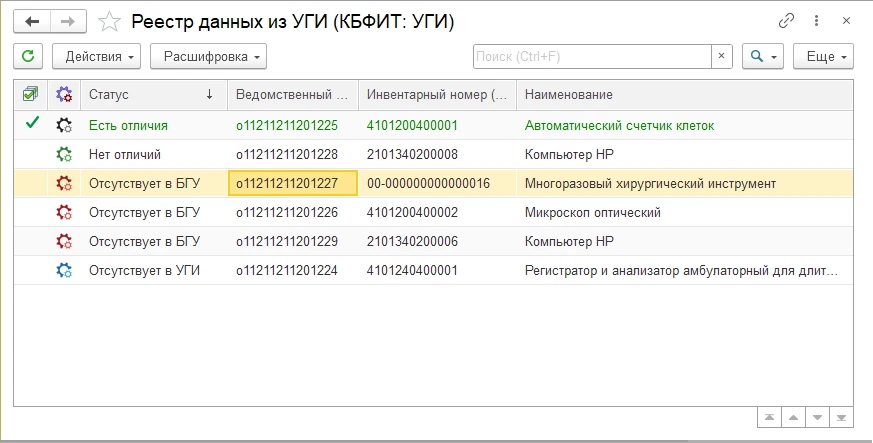The height and width of the screenshot is (443, 873).
Task: Click the red gear icon in the o11211211201229 row
Action: pos(64,241)
